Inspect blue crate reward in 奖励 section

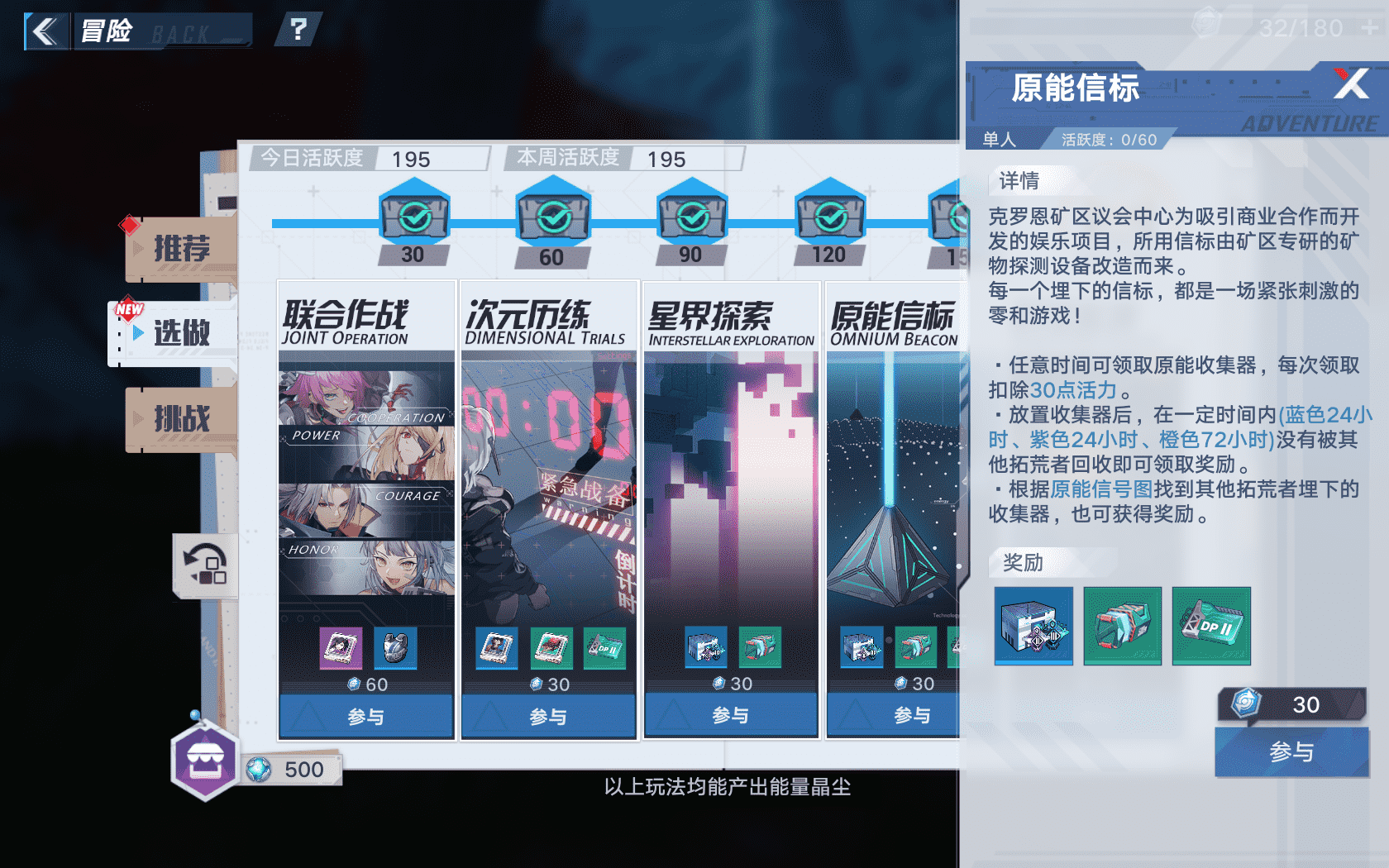tap(1033, 626)
